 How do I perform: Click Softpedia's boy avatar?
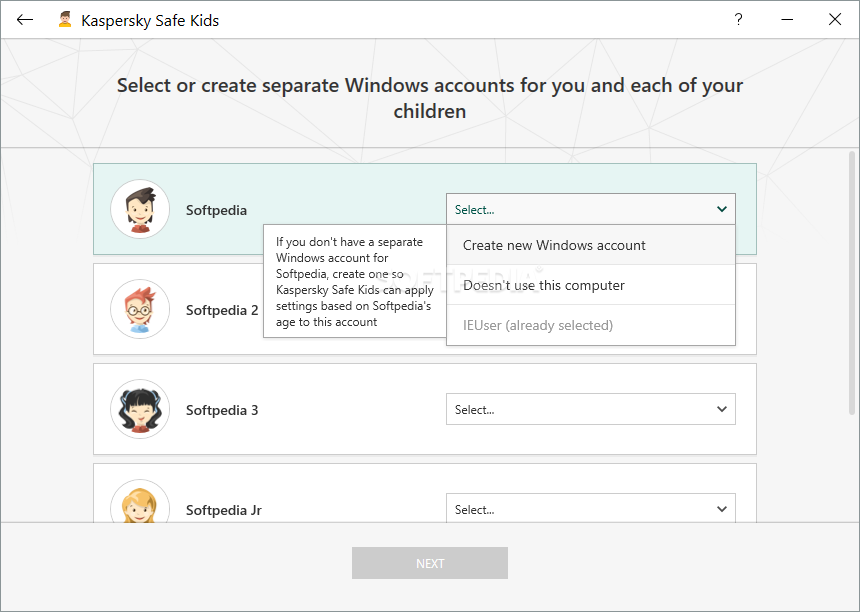(140, 209)
